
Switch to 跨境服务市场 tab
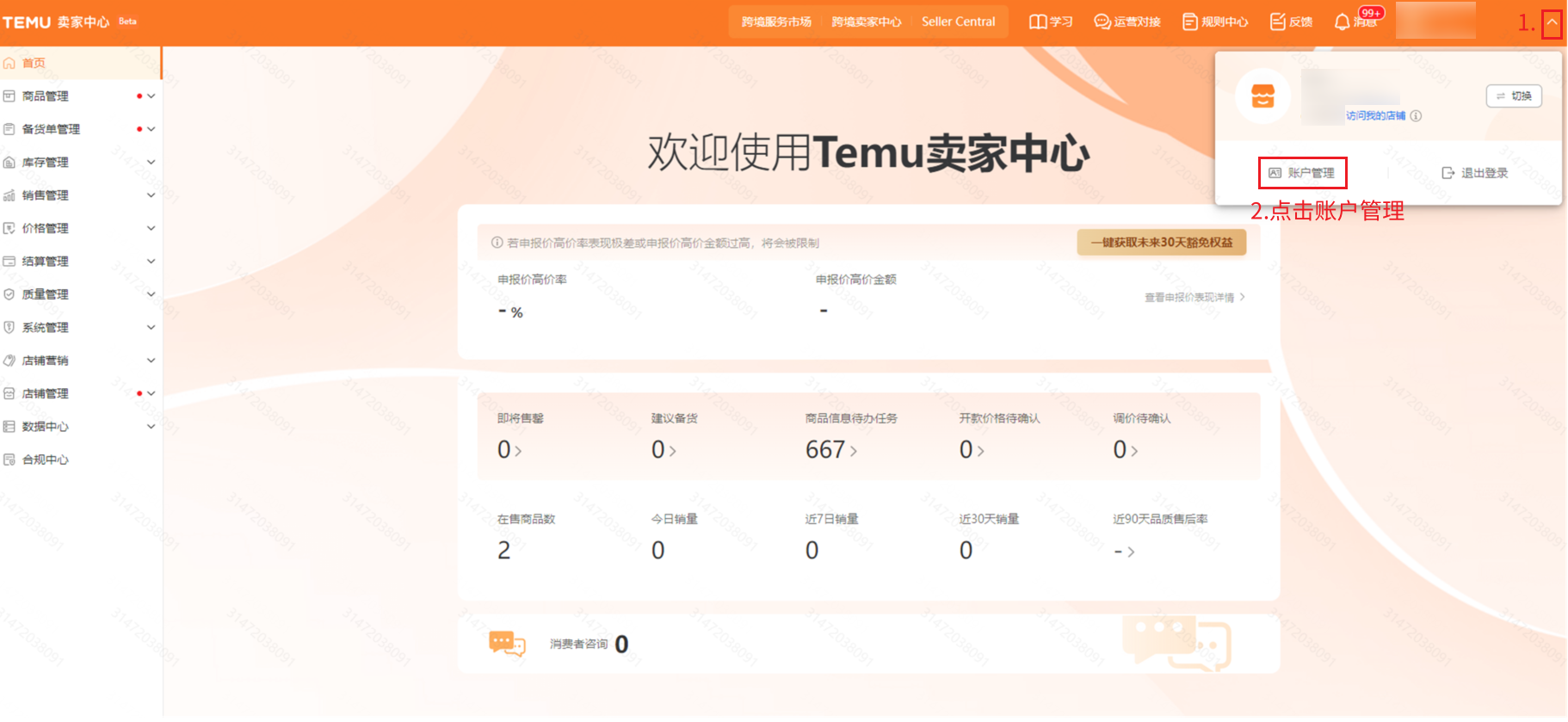point(776,22)
